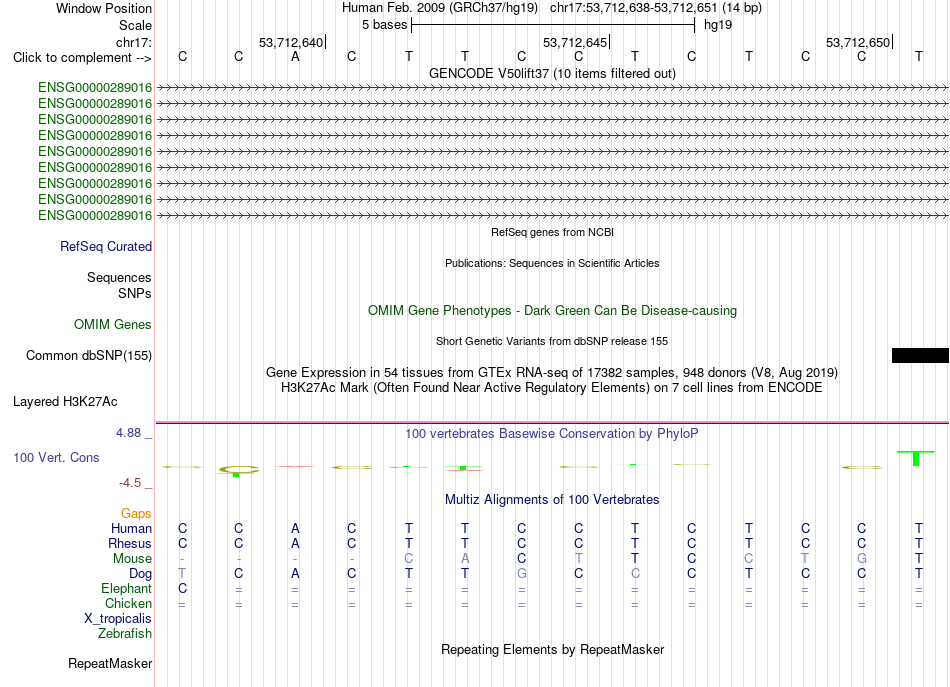This screenshot has width=950, height=687.
Task: Click the 'Common dbSNP(155)' track label
Action: 89,356
